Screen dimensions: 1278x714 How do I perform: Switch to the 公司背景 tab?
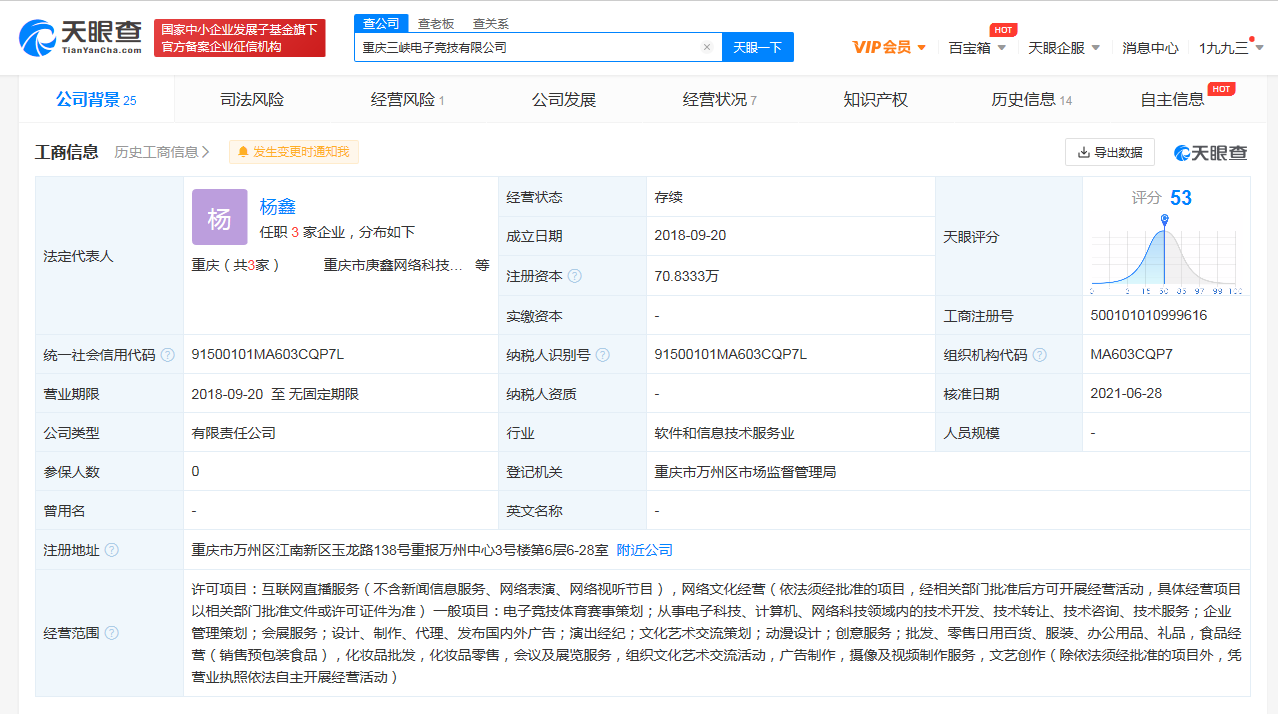pos(96,99)
